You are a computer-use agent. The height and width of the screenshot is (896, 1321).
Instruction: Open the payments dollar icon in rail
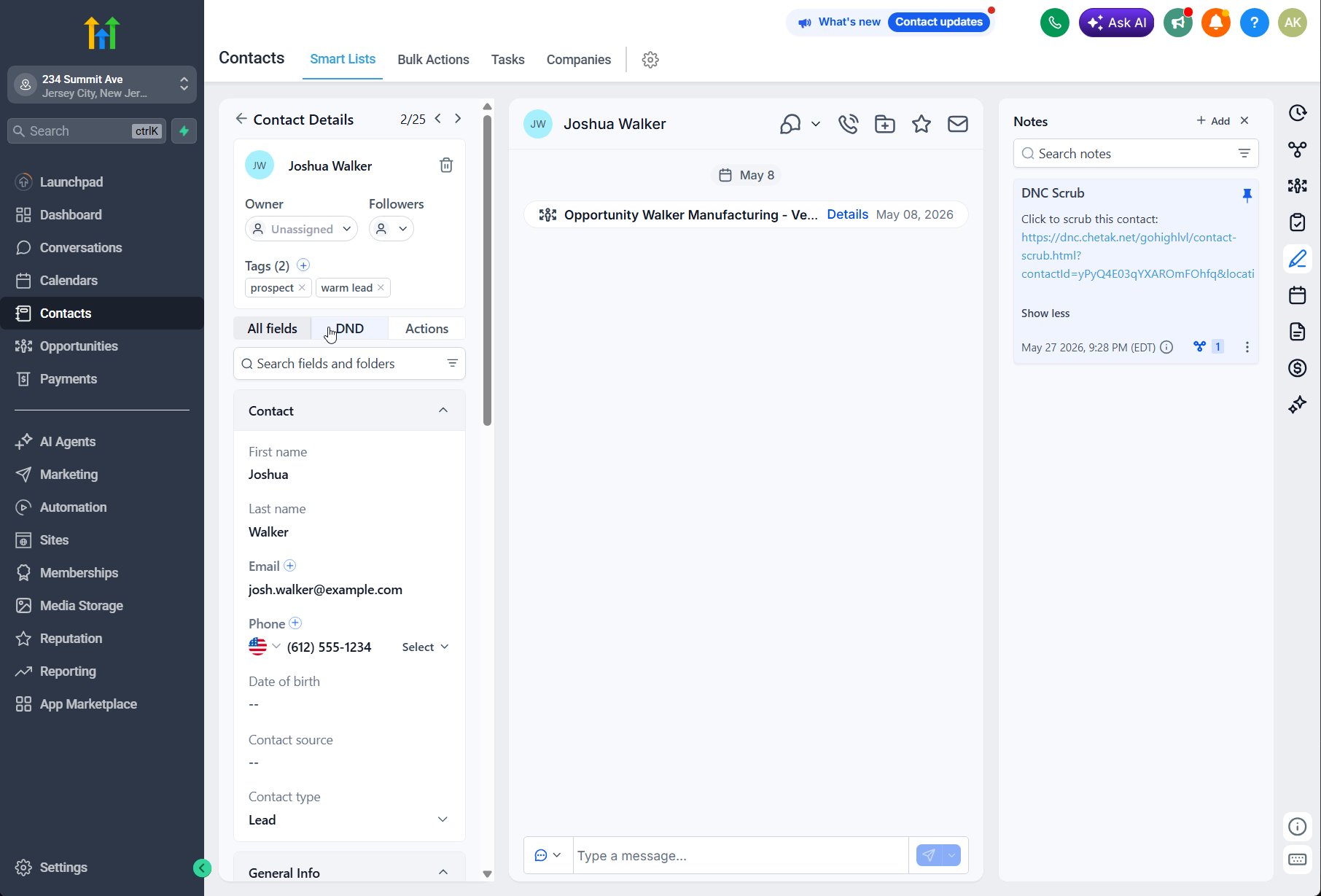(1297, 368)
